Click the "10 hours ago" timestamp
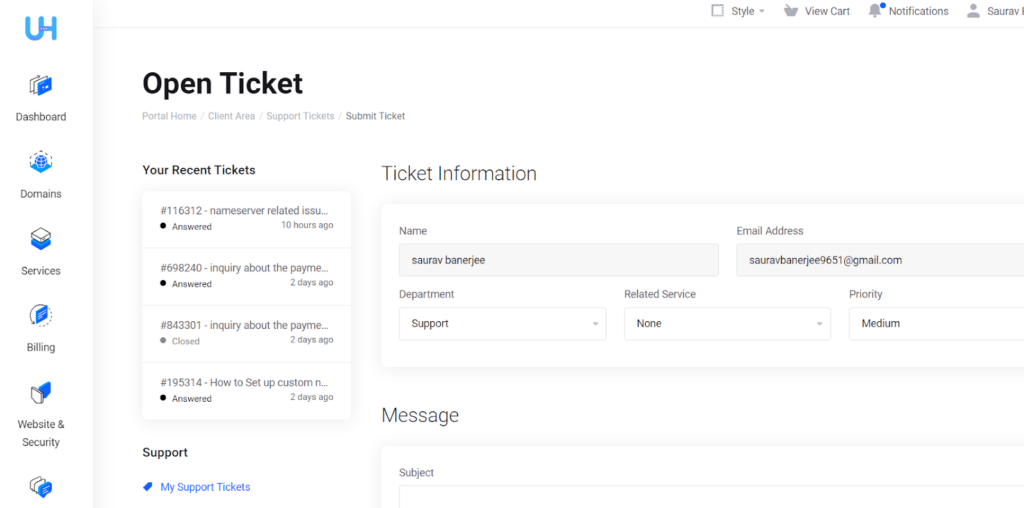 tap(307, 225)
